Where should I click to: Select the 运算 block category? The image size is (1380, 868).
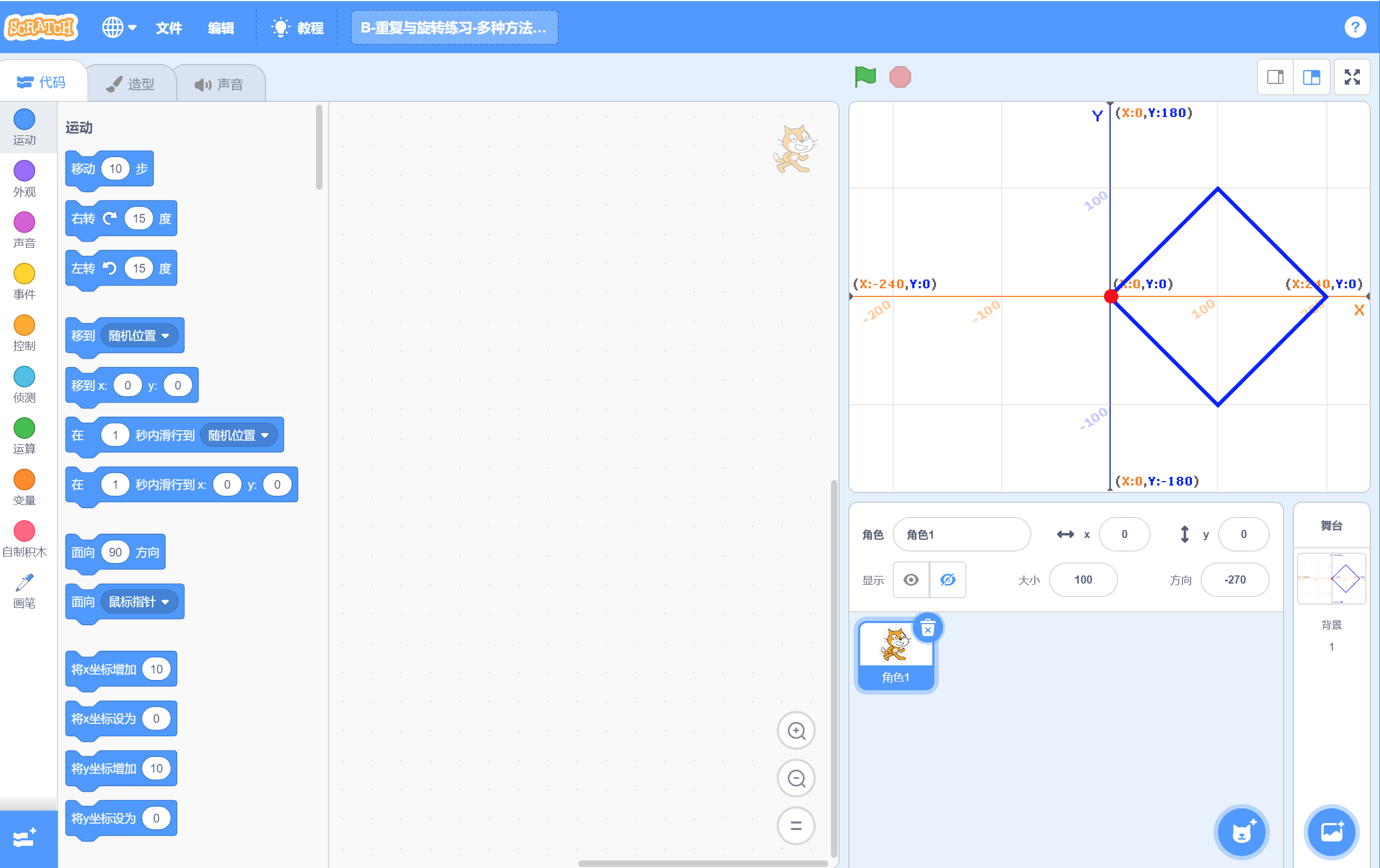[x=24, y=436]
